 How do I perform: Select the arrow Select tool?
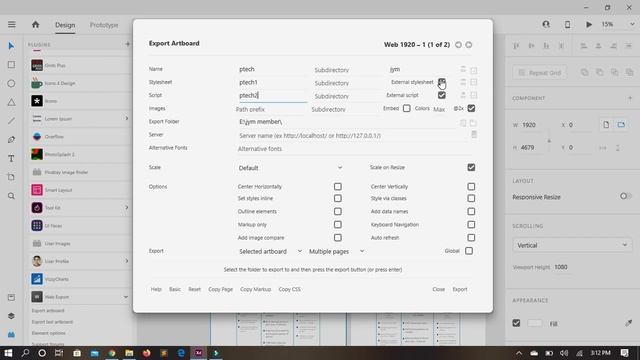[x=11, y=46]
